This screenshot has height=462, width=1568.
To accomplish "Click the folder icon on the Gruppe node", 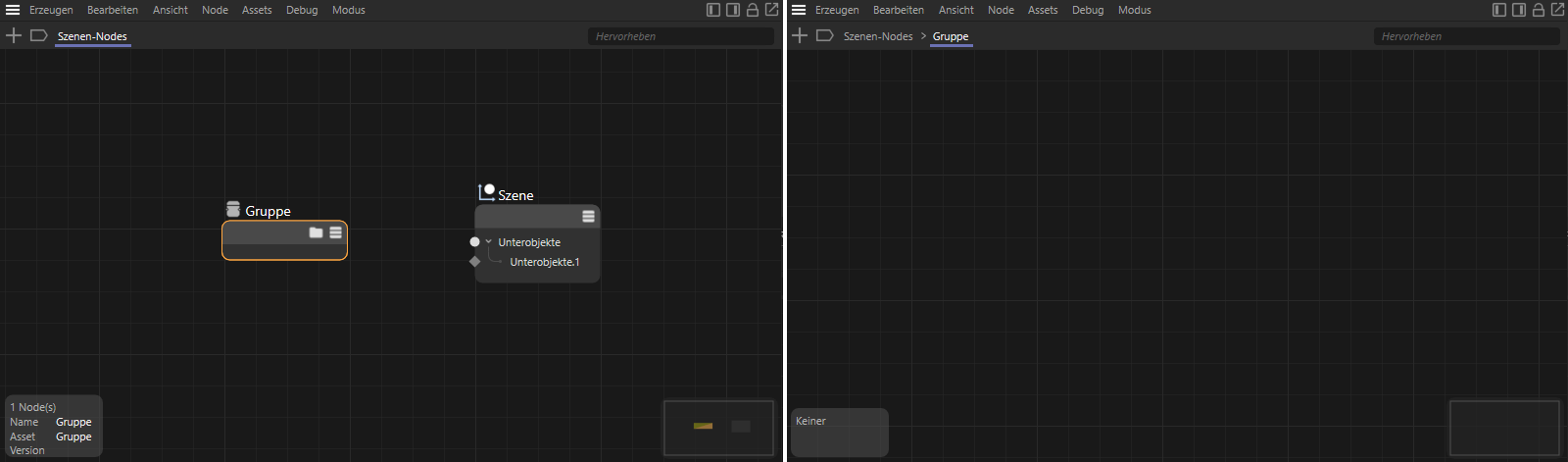I will tap(316, 232).
